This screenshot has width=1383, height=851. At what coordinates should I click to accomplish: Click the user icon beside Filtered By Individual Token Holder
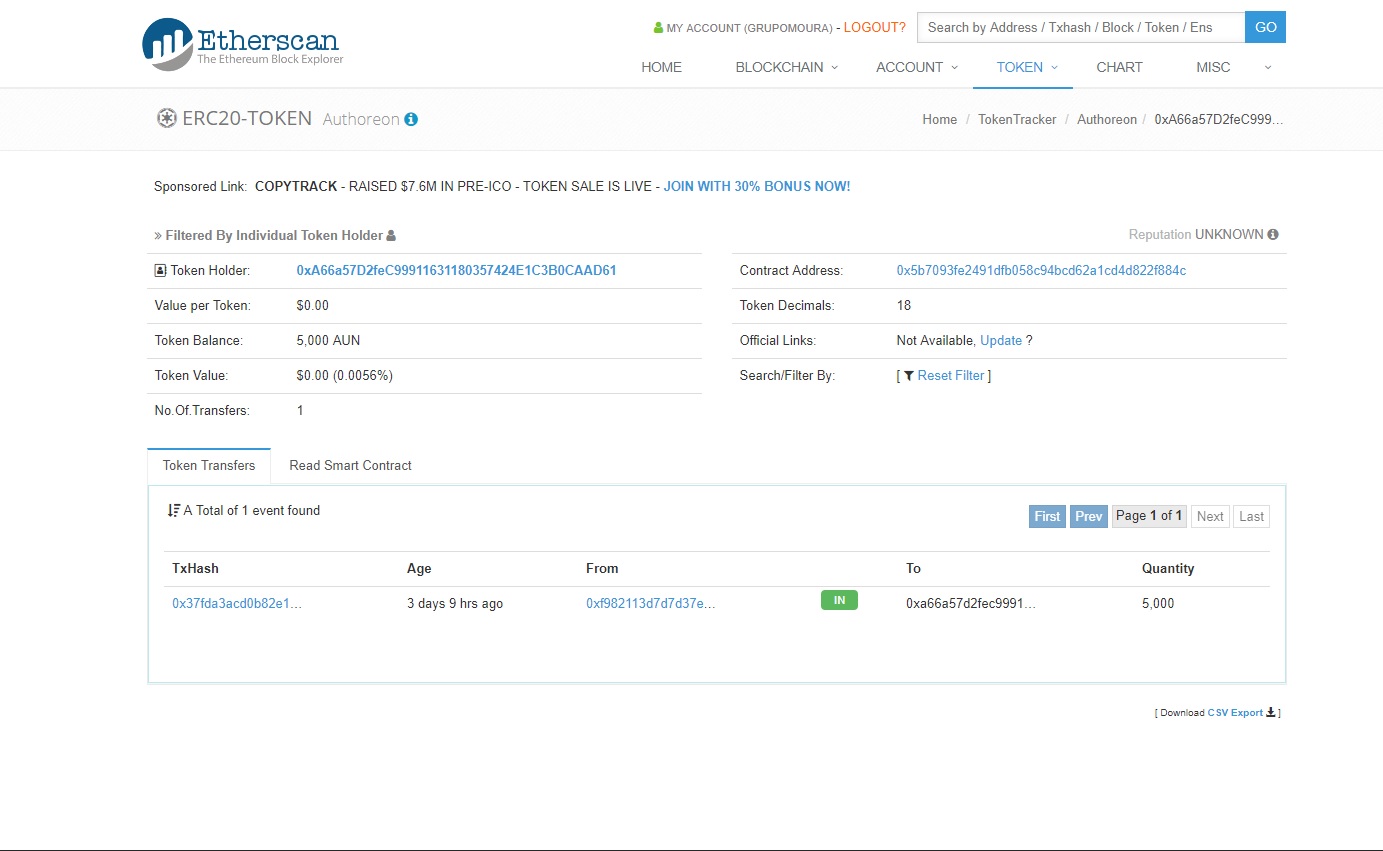(x=391, y=236)
